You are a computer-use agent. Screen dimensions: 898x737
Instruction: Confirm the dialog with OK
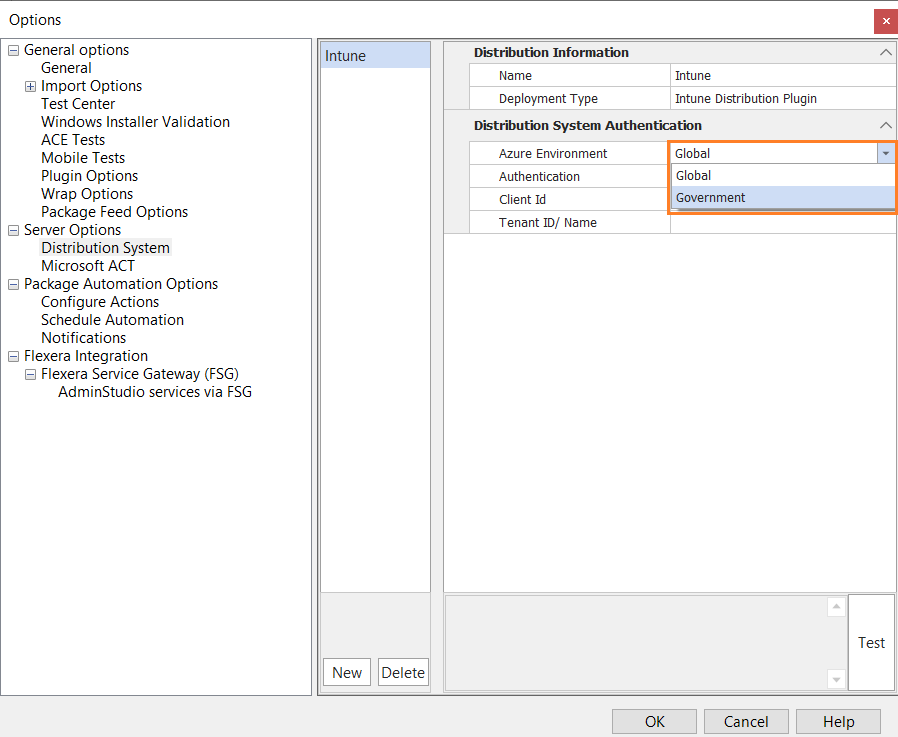click(x=655, y=722)
